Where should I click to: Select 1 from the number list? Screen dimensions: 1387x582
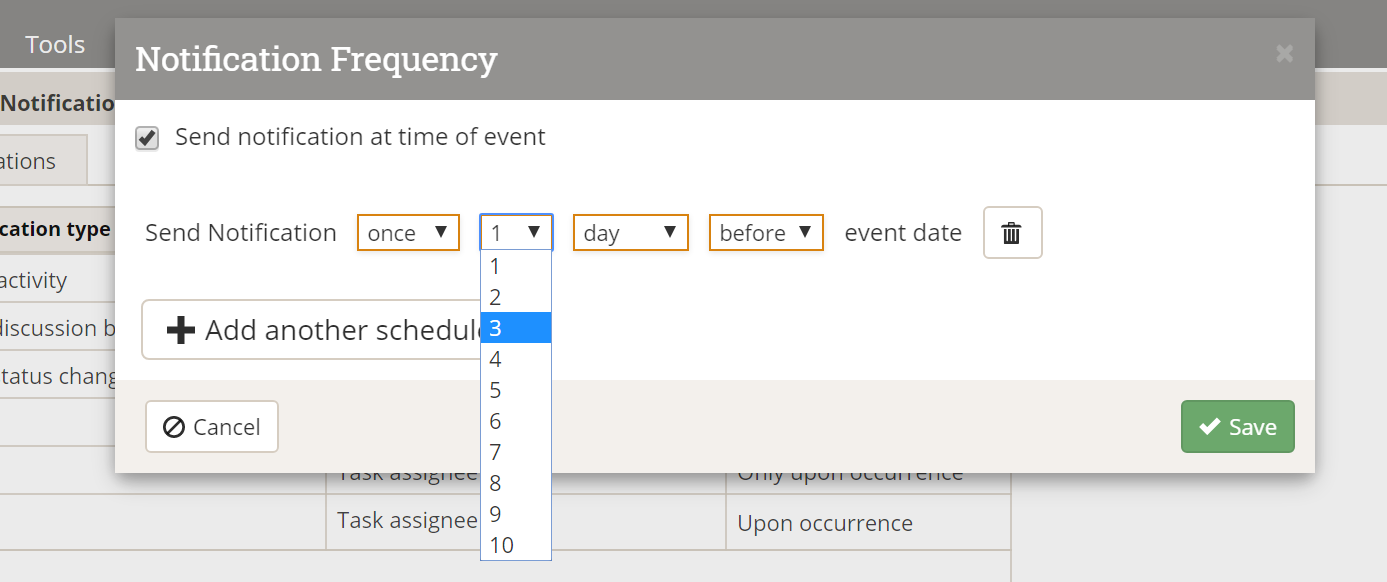tap(515, 266)
